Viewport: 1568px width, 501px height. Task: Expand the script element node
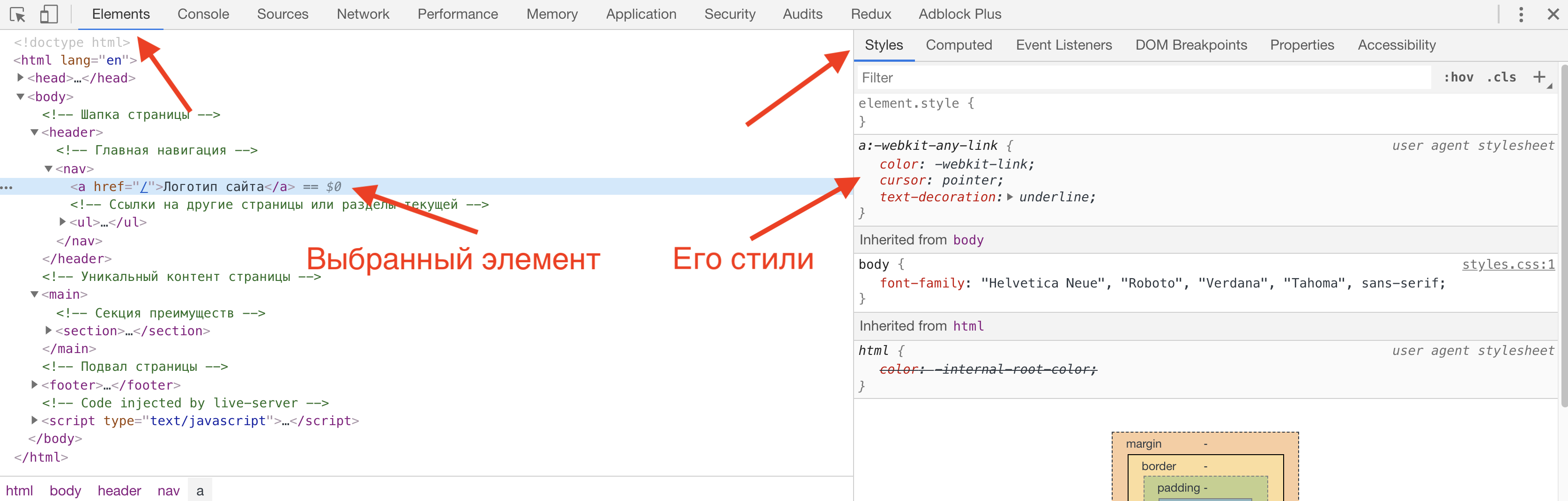tap(35, 420)
